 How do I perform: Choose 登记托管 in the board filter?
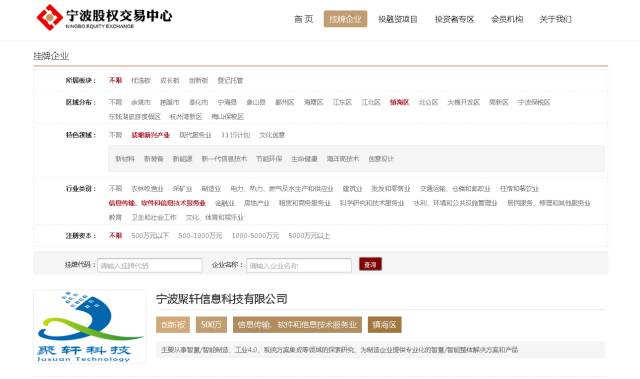click(x=230, y=80)
